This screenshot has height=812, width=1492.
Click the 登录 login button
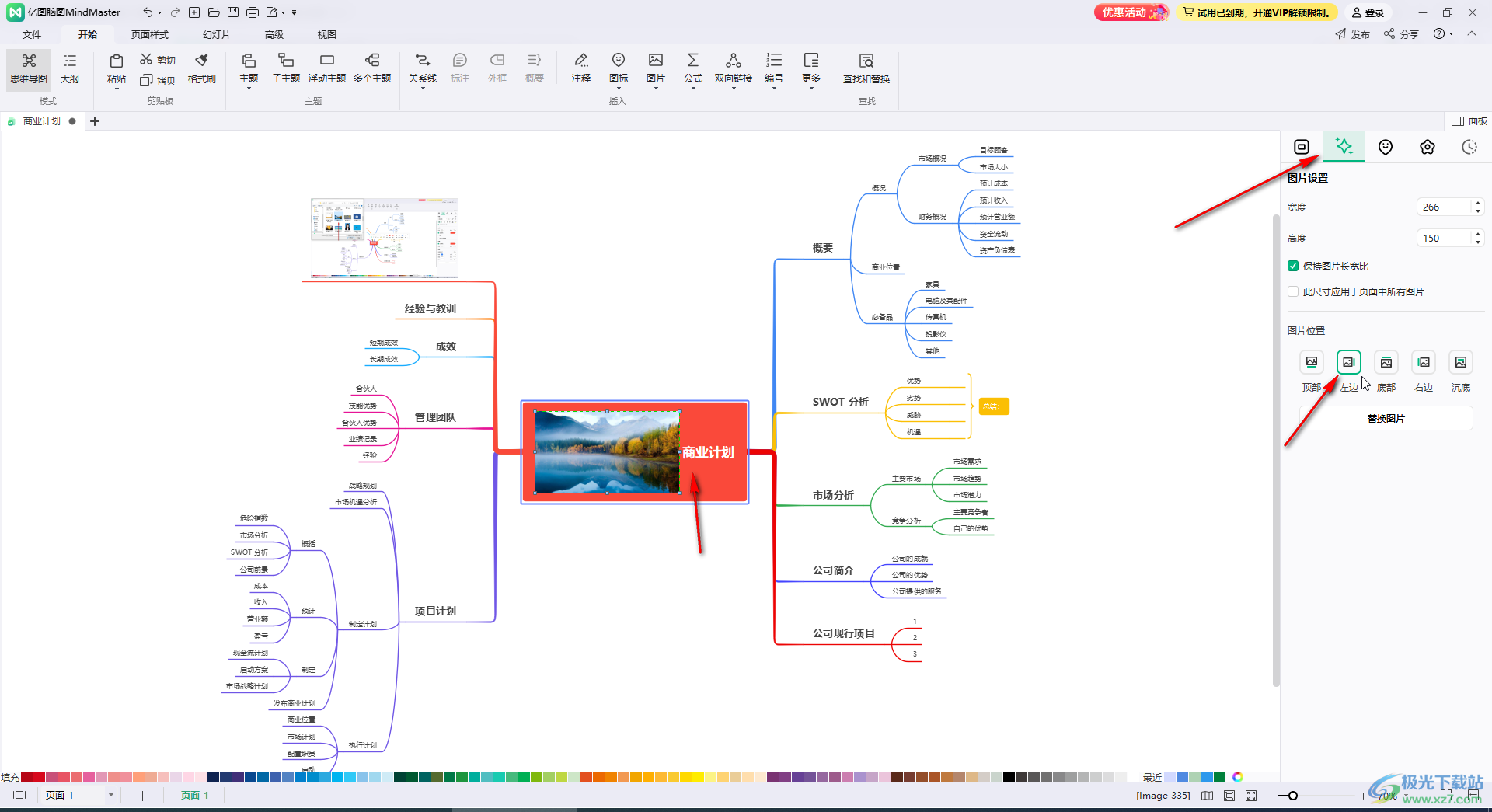click(x=1368, y=12)
